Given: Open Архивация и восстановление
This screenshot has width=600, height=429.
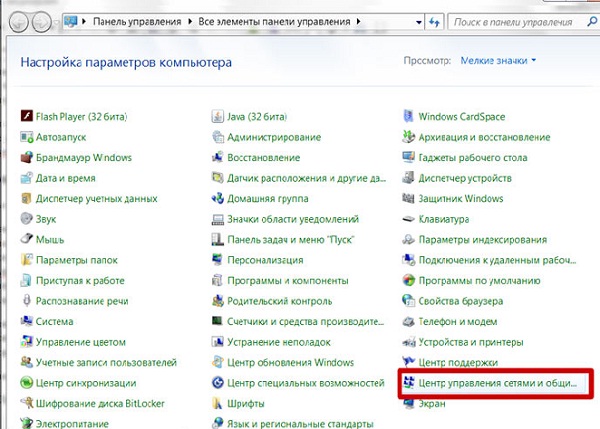Looking at the screenshot, I should (484, 137).
